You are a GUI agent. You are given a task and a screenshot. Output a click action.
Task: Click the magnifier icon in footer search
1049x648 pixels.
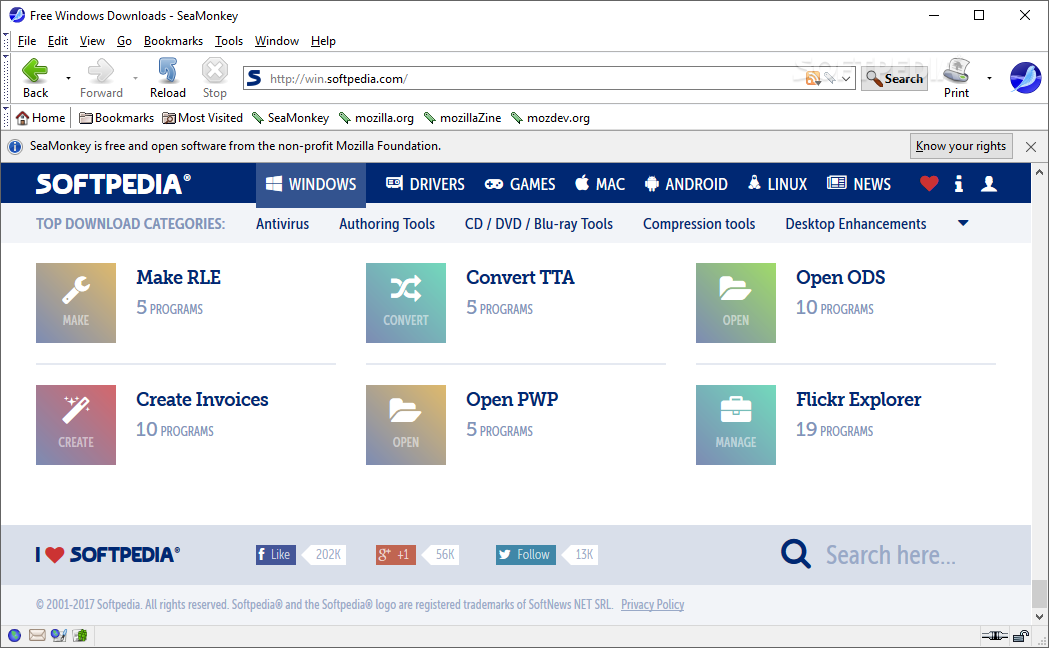795,554
